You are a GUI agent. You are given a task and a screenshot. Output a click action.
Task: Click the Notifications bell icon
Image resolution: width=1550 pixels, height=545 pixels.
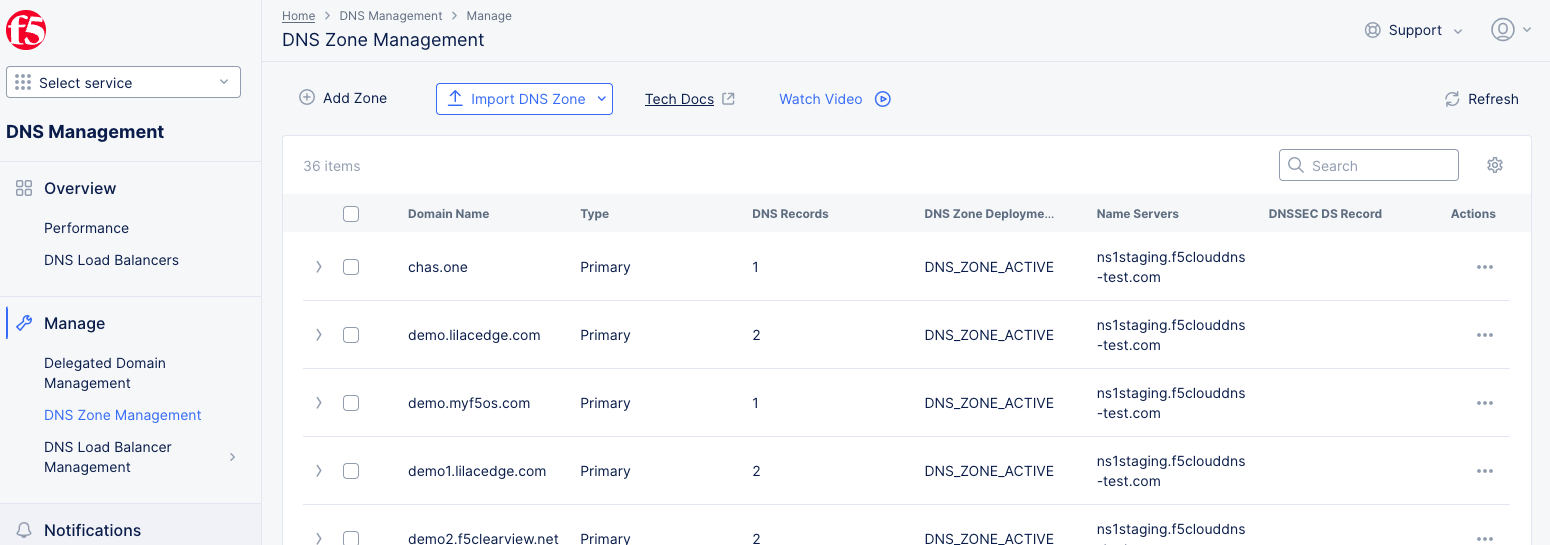pyautogui.click(x=24, y=530)
